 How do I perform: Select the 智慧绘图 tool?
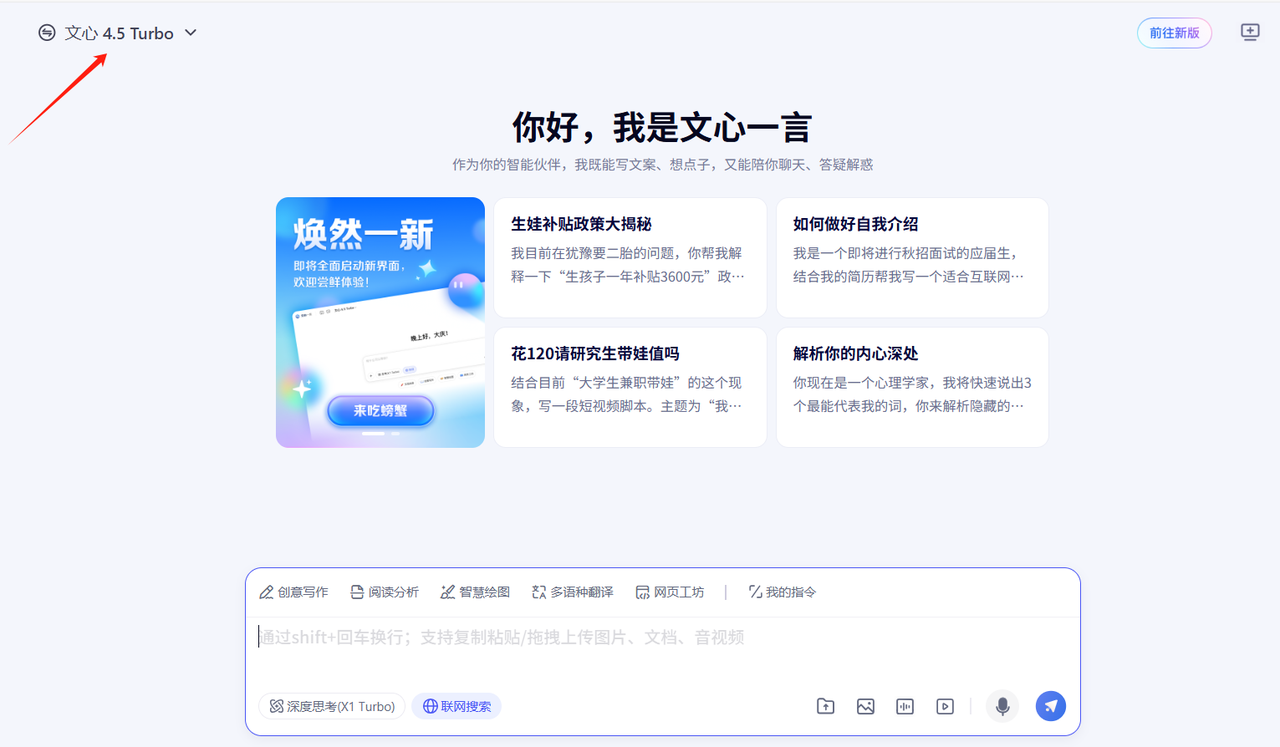[x=475, y=592]
